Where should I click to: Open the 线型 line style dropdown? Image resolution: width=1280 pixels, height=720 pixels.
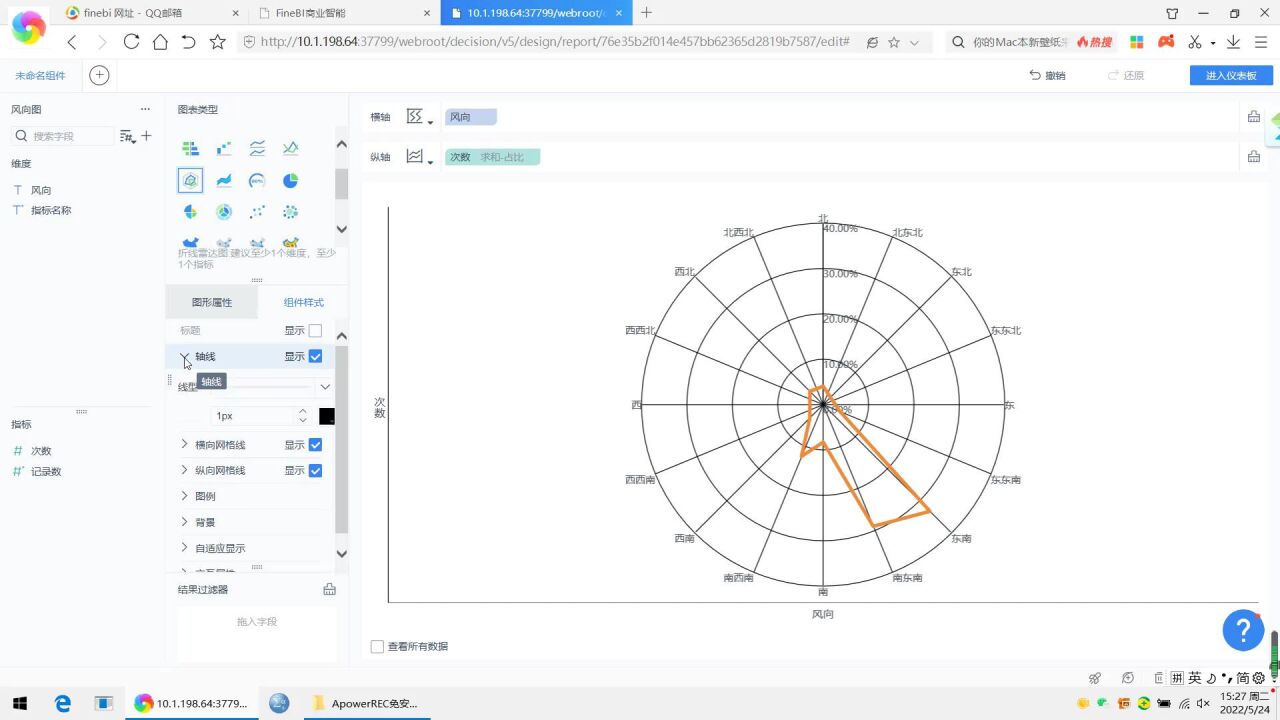click(325, 387)
